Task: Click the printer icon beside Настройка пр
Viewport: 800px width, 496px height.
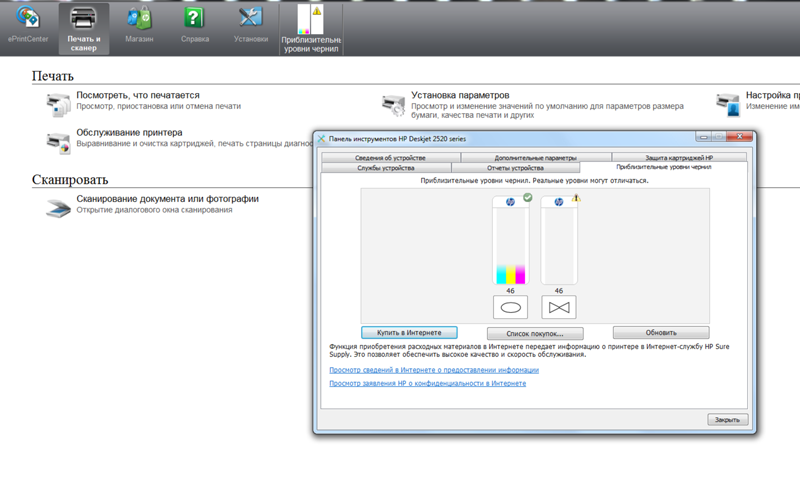Action: (x=728, y=105)
